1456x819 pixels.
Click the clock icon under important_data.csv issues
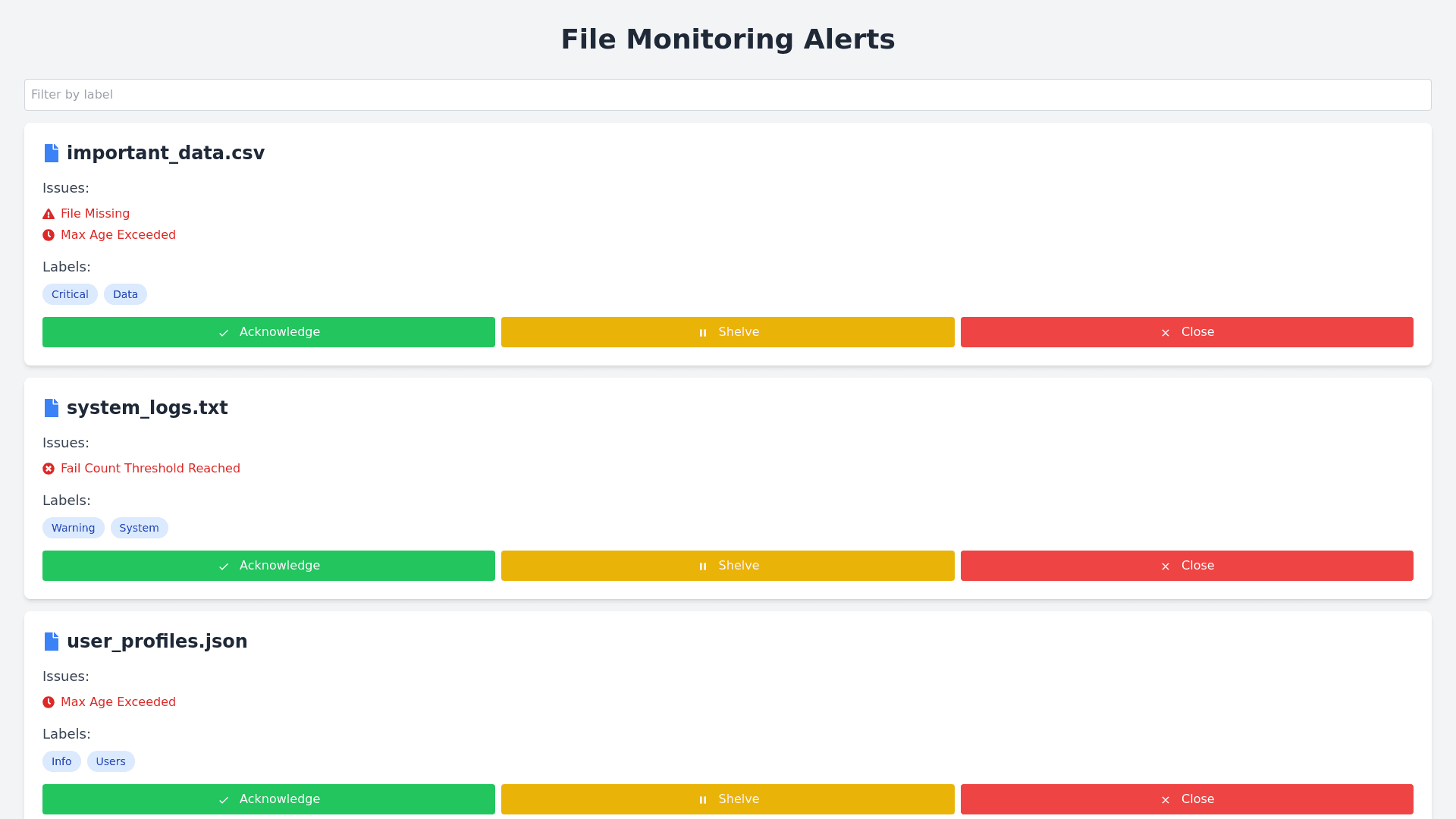click(49, 235)
